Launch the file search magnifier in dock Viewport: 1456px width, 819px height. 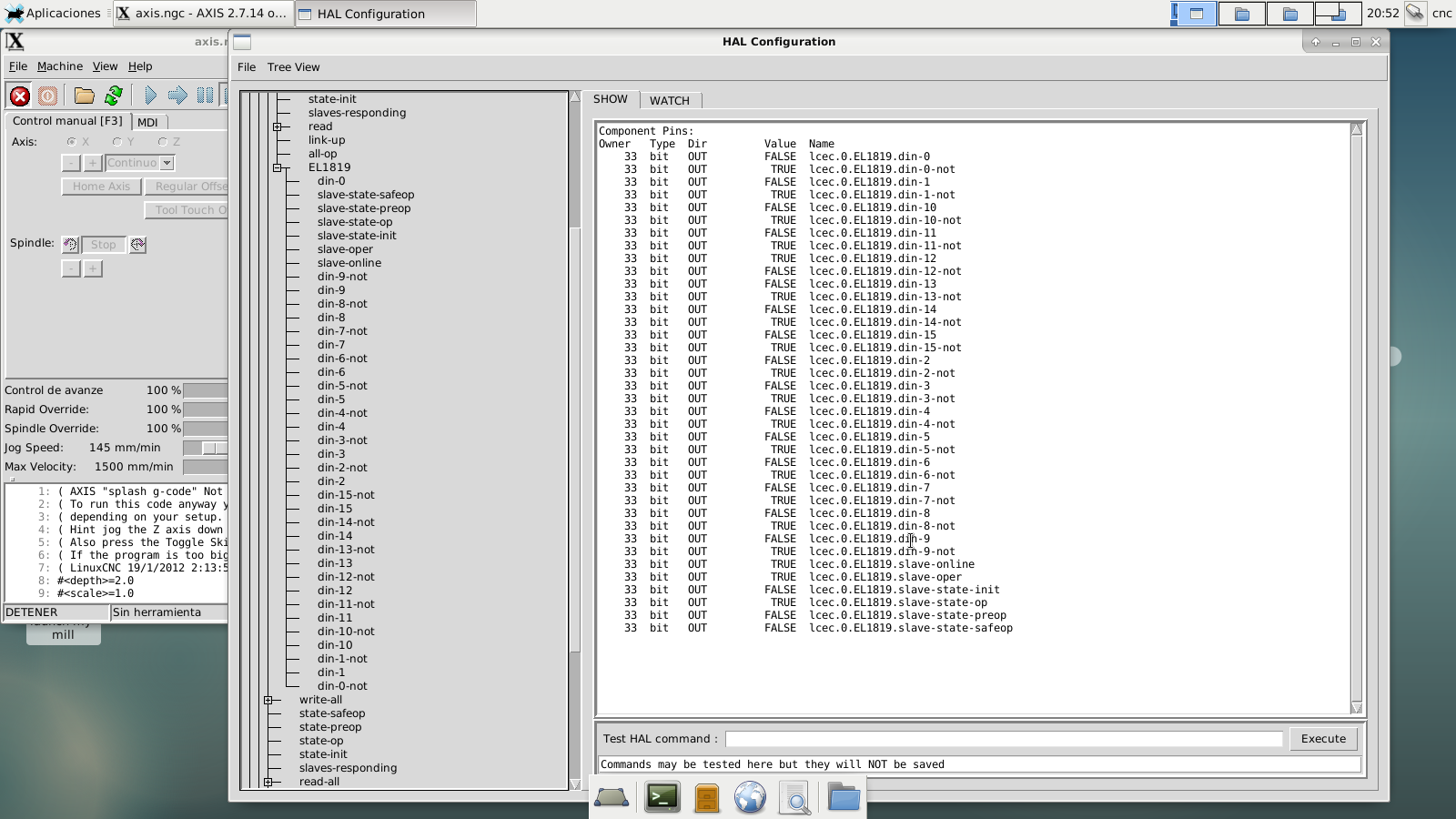point(795,798)
